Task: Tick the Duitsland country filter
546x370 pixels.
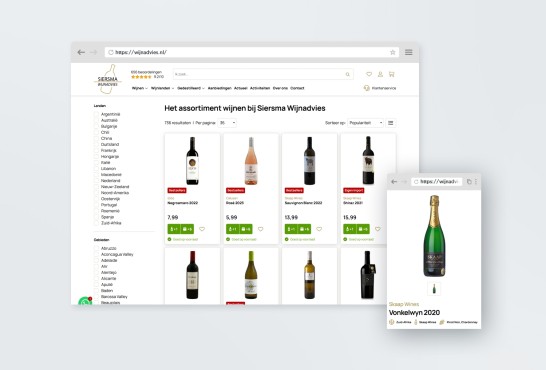Action: pos(96,144)
